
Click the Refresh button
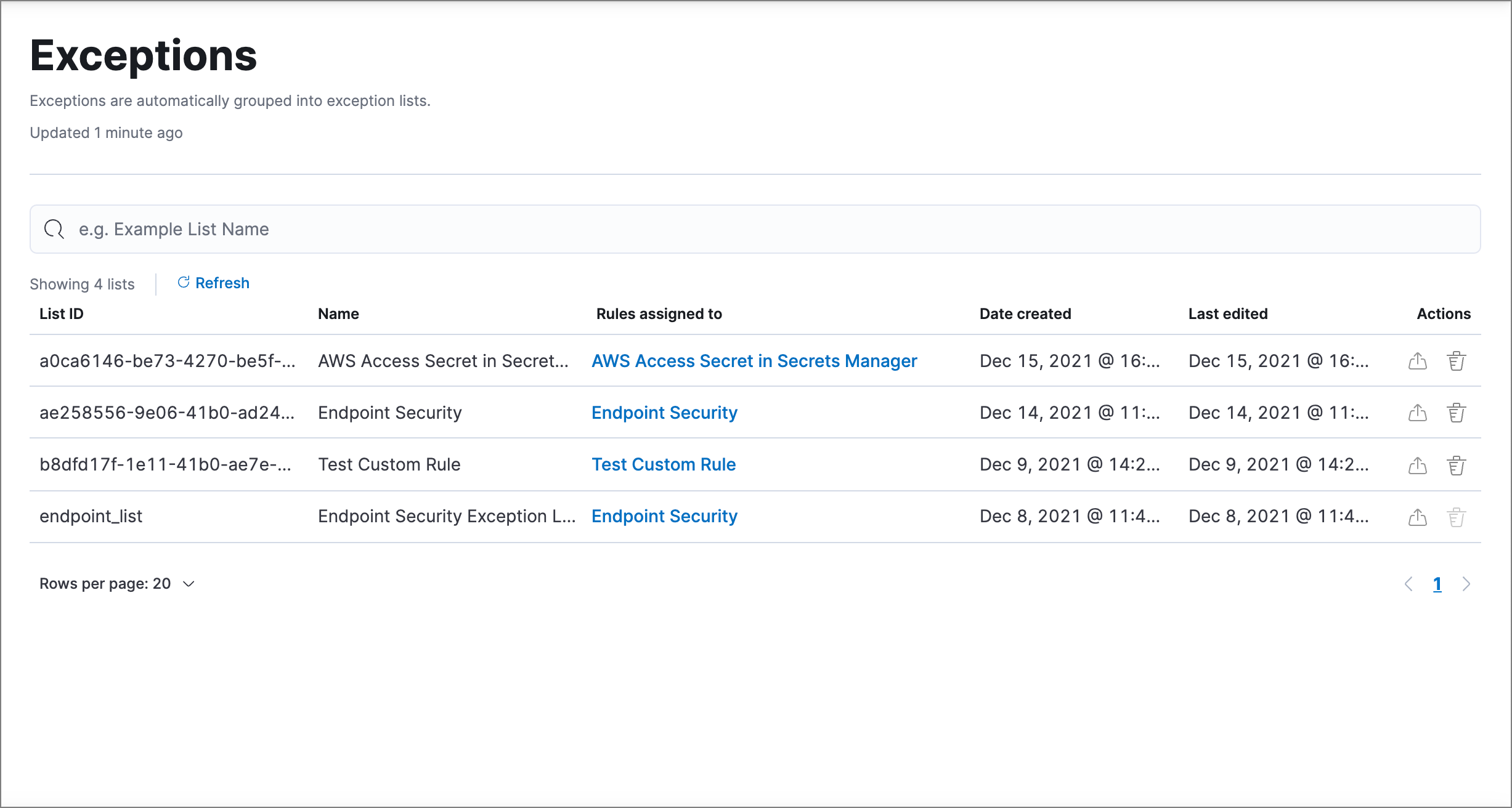[x=213, y=283]
